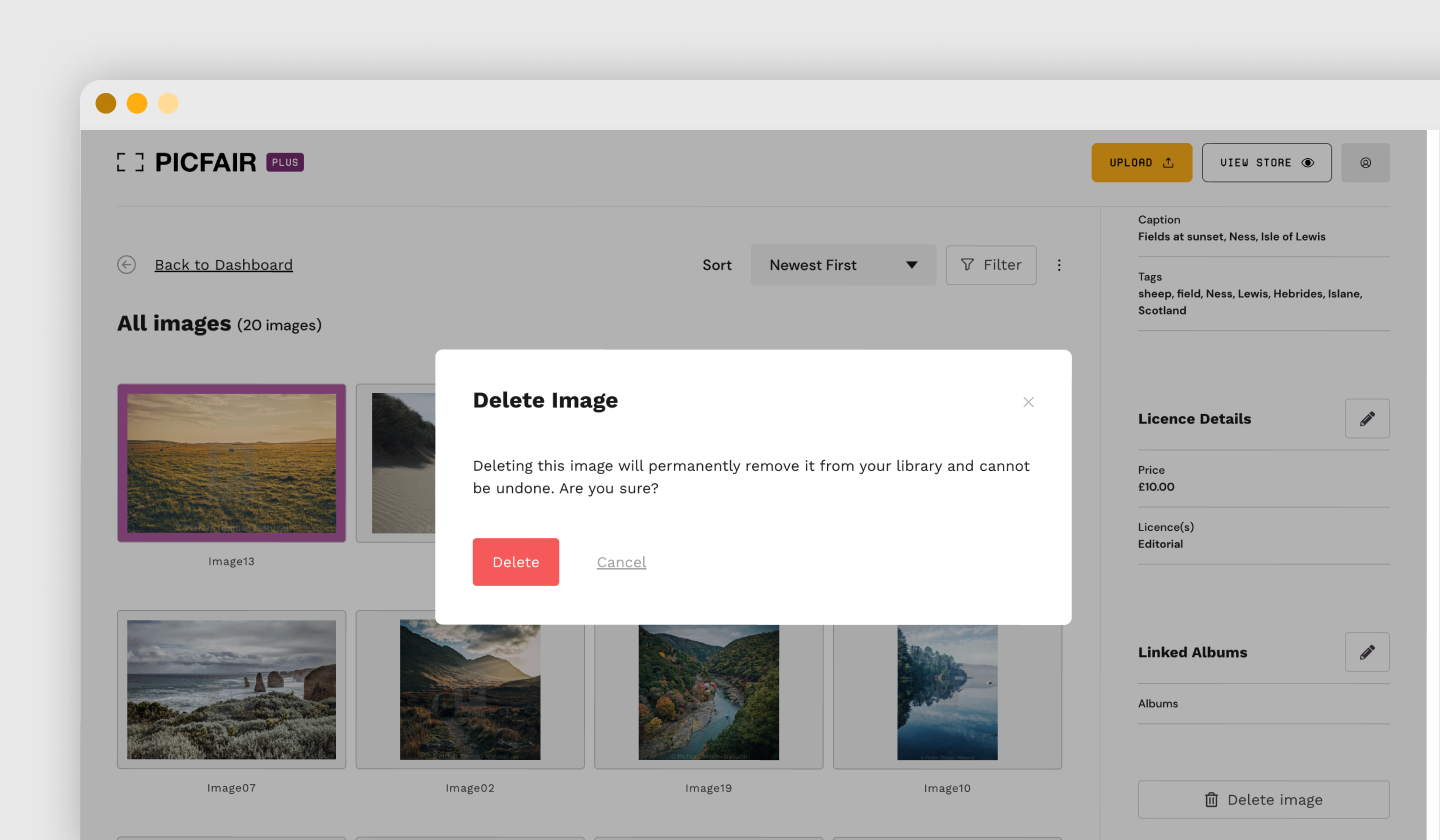Click the caption 'Fields at sunset, Ness, Isle of Lewis'

[x=1232, y=237]
